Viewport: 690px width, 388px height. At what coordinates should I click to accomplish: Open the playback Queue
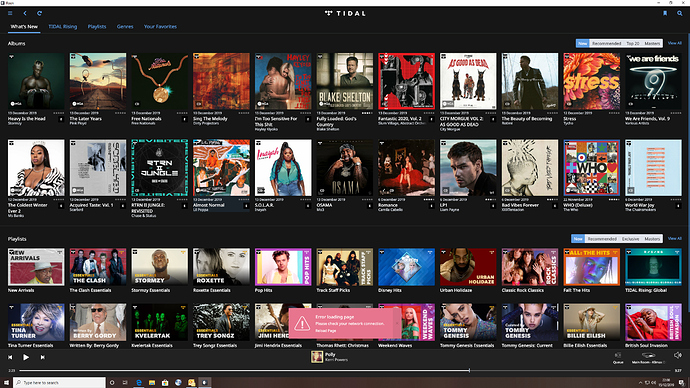tap(618, 358)
